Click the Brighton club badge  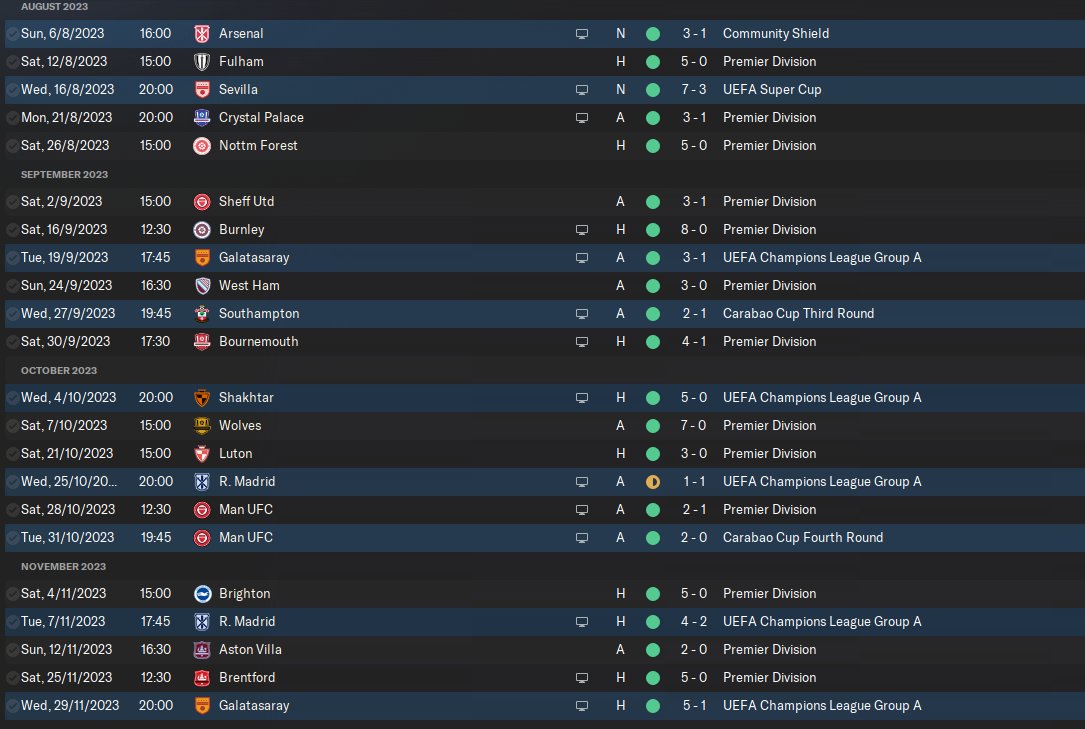[202, 593]
